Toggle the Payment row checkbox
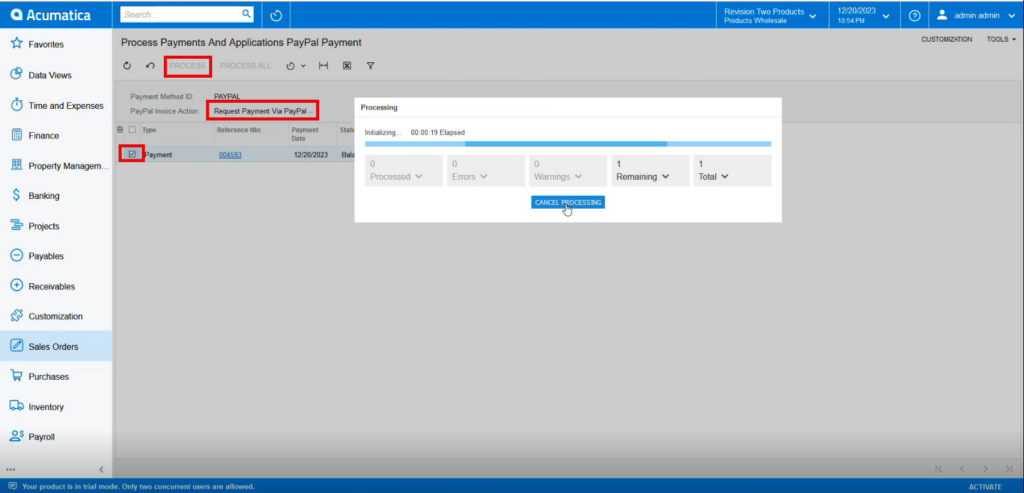1024x493 pixels. pyautogui.click(x=133, y=155)
